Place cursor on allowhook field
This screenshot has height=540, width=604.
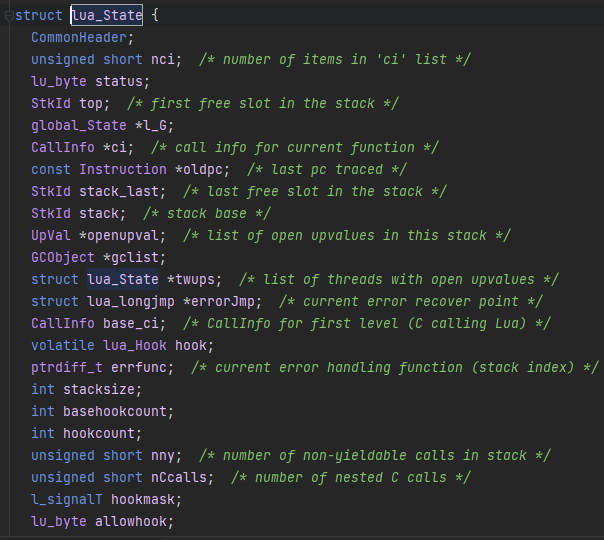pos(131,522)
